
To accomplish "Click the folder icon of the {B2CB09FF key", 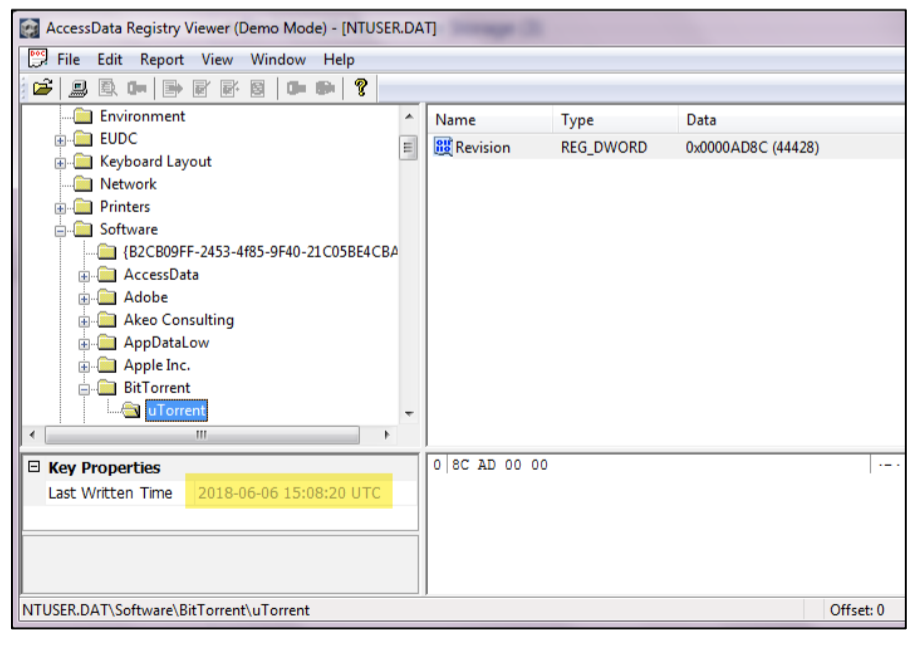I will pos(107,252).
